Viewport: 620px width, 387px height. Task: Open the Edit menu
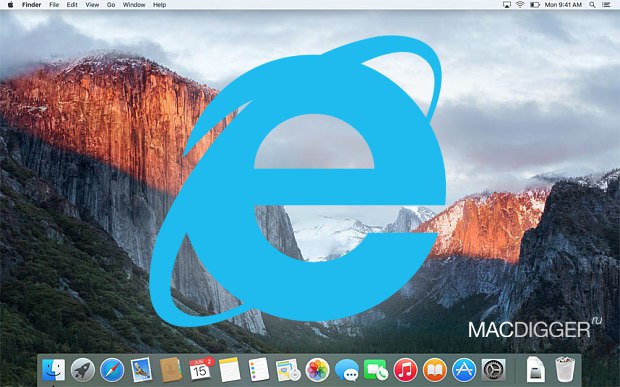pyautogui.click(x=72, y=5)
